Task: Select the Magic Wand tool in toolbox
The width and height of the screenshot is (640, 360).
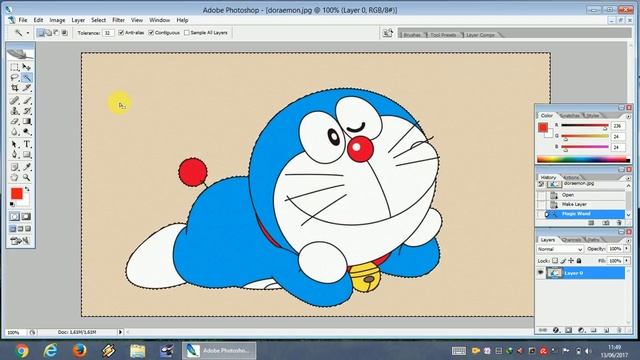Action: tap(27, 77)
